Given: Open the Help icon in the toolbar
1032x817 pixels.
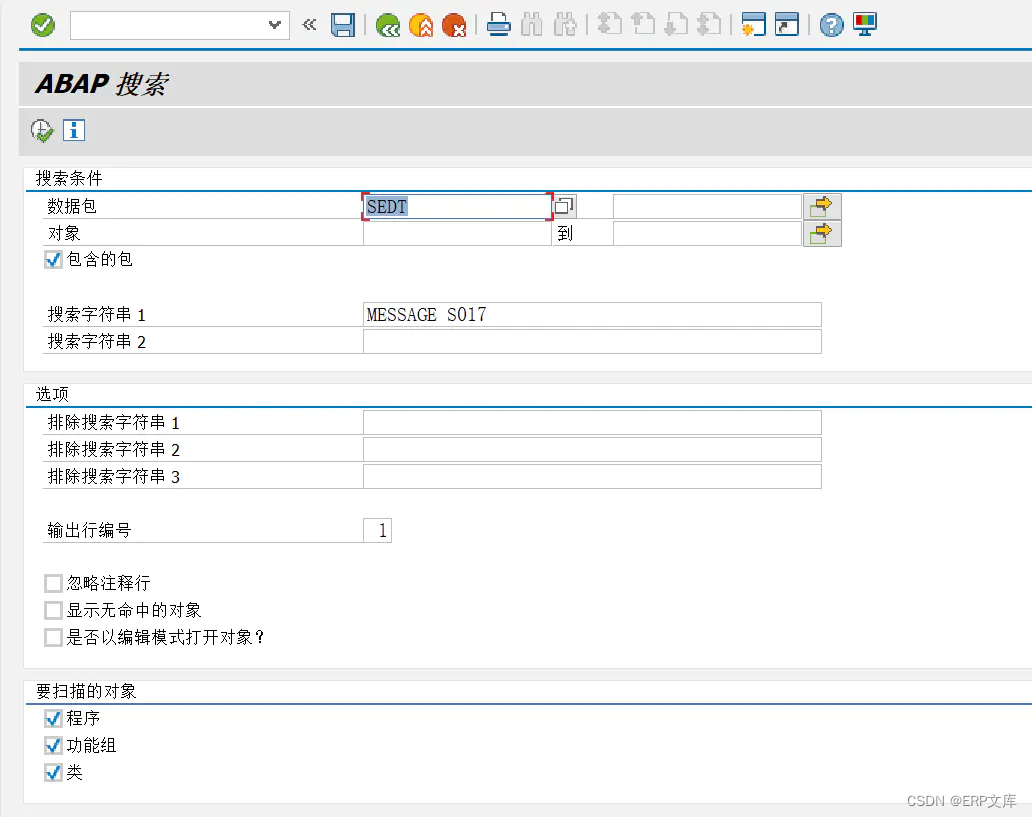Looking at the screenshot, I should (831, 25).
